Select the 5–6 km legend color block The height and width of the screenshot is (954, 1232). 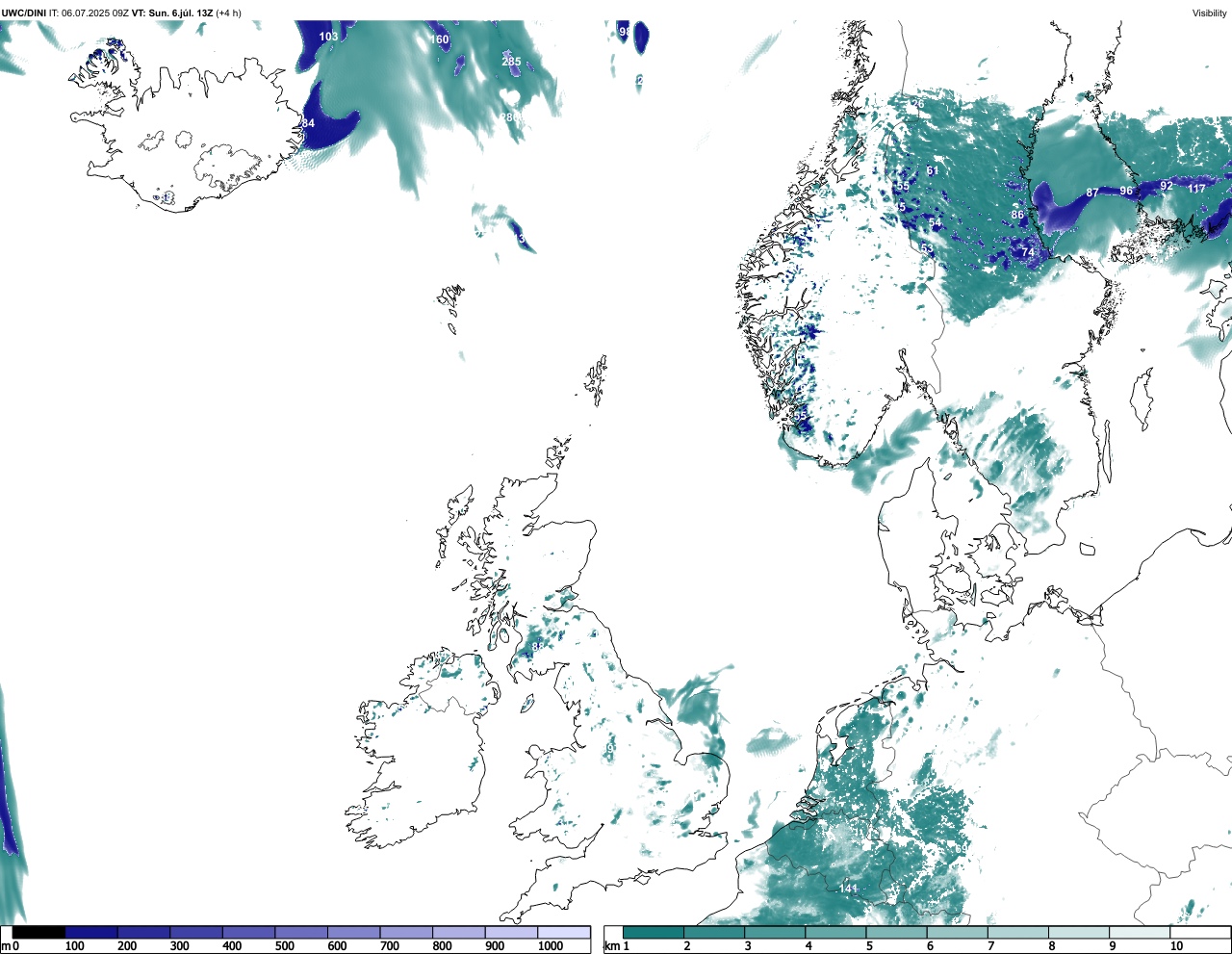(x=896, y=932)
